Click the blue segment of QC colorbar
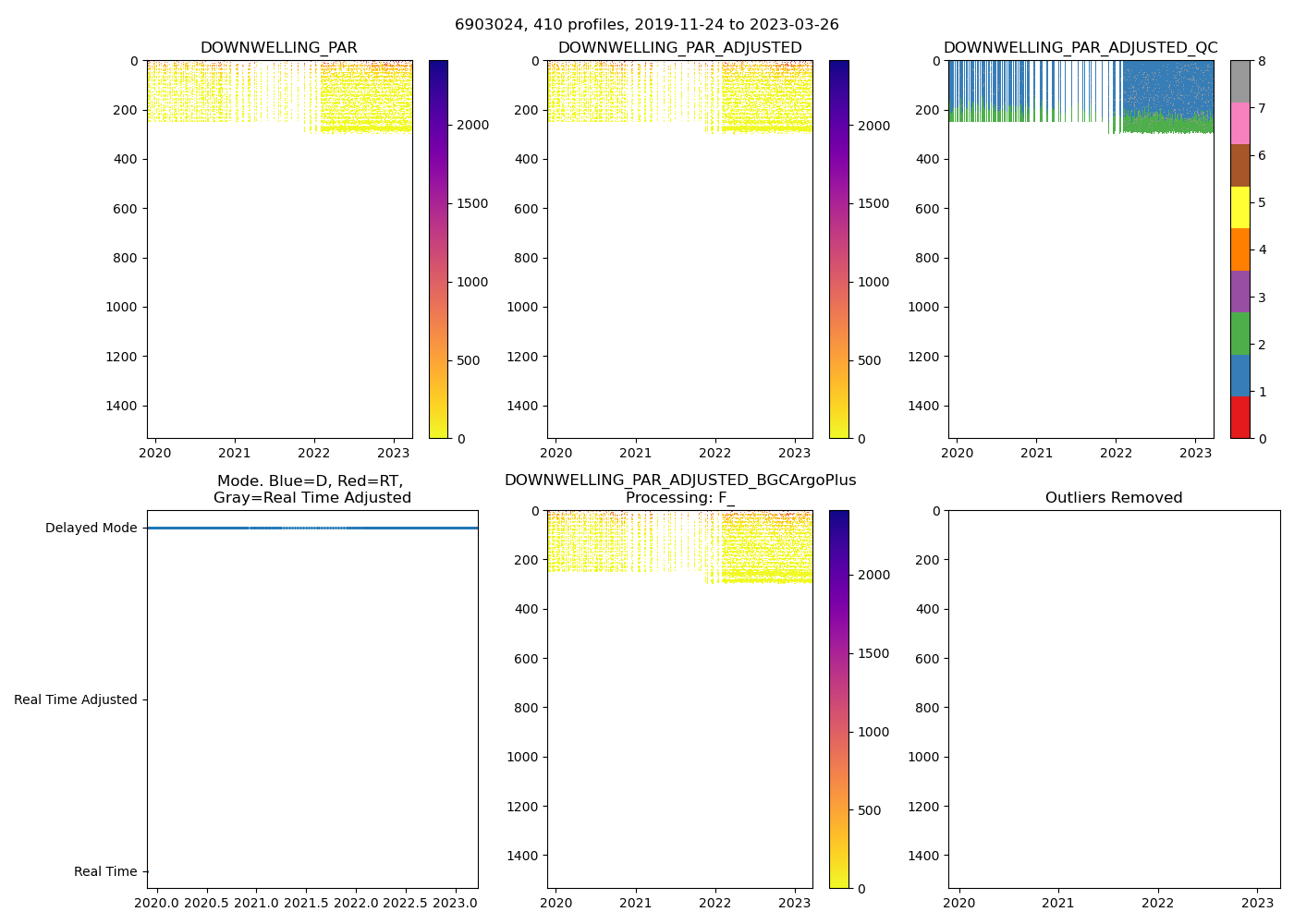This screenshot has height=924, width=1294. pos(1239,376)
